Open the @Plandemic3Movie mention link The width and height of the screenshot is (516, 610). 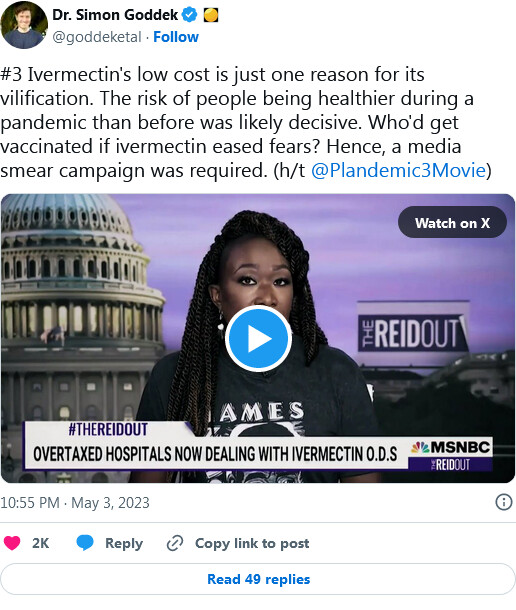[398, 170]
